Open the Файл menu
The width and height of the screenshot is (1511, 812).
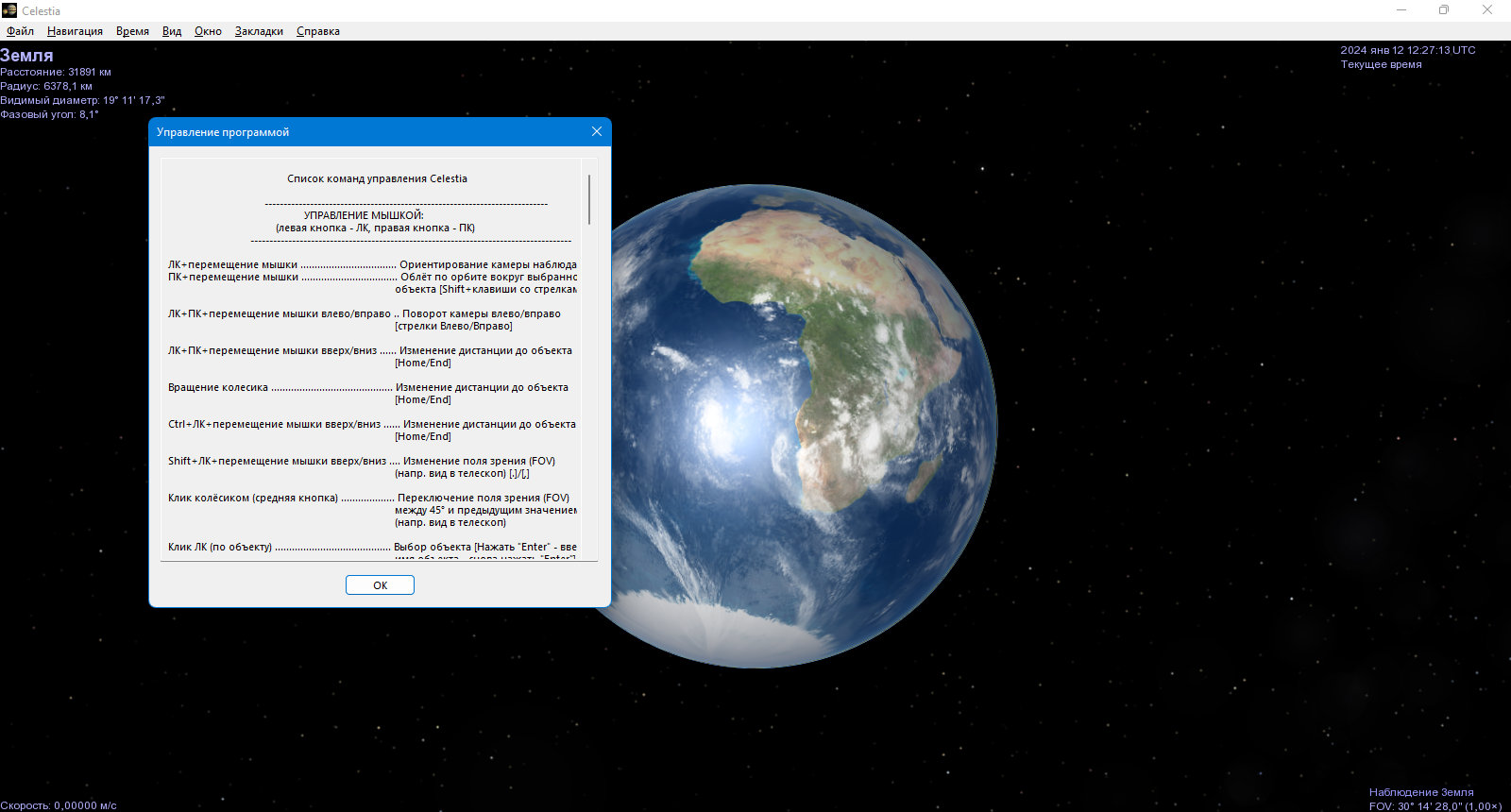(20, 31)
